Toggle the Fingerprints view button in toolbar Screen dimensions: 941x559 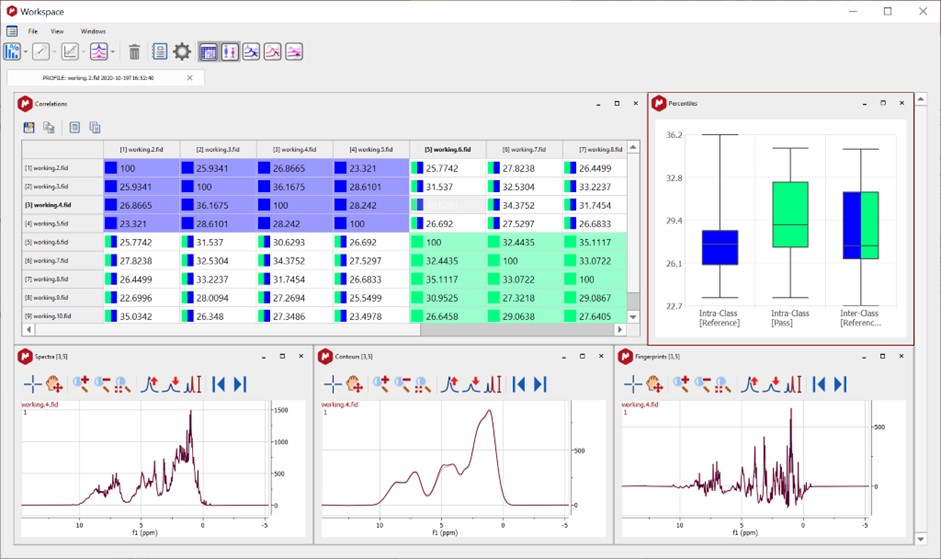(294, 52)
